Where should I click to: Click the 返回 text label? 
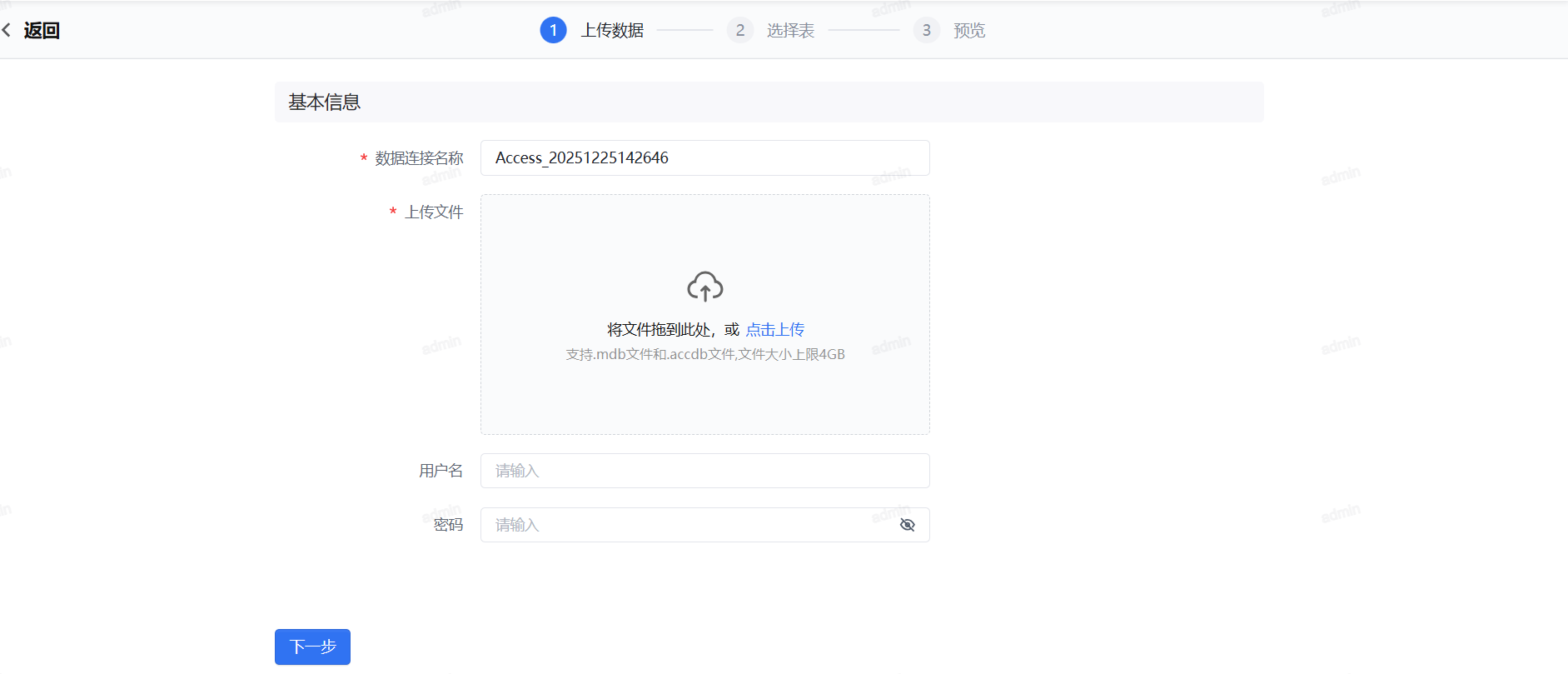coord(42,31)
